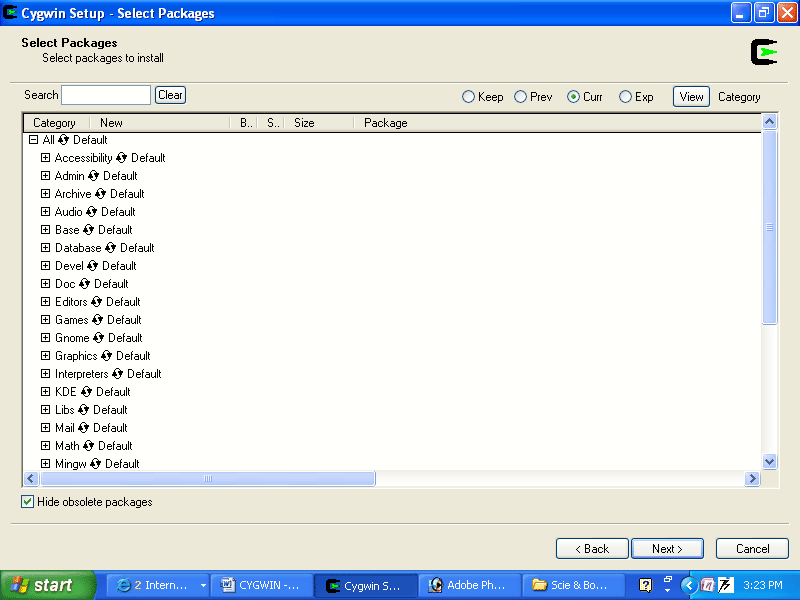The height and width of the screenshot is (600, 800).
Task: Click the Cygwin logo in dialog header
Action: tap(764, 52)
